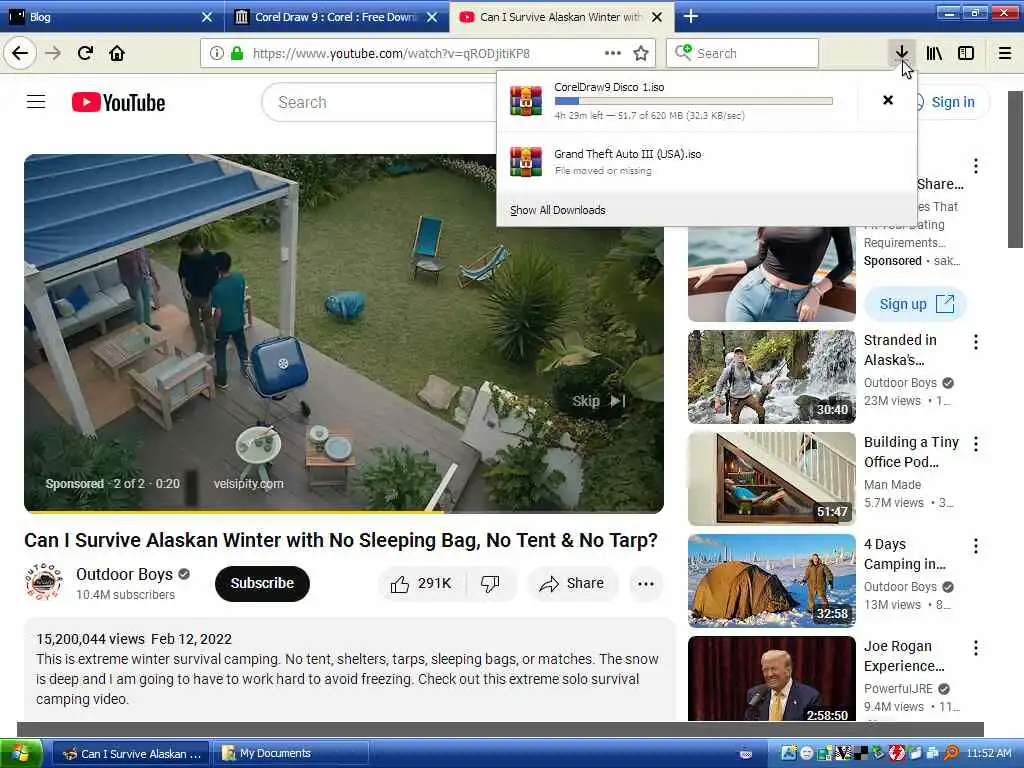
Task: Open options for Stranded in Alaska's video
Action: click(976, 342)
